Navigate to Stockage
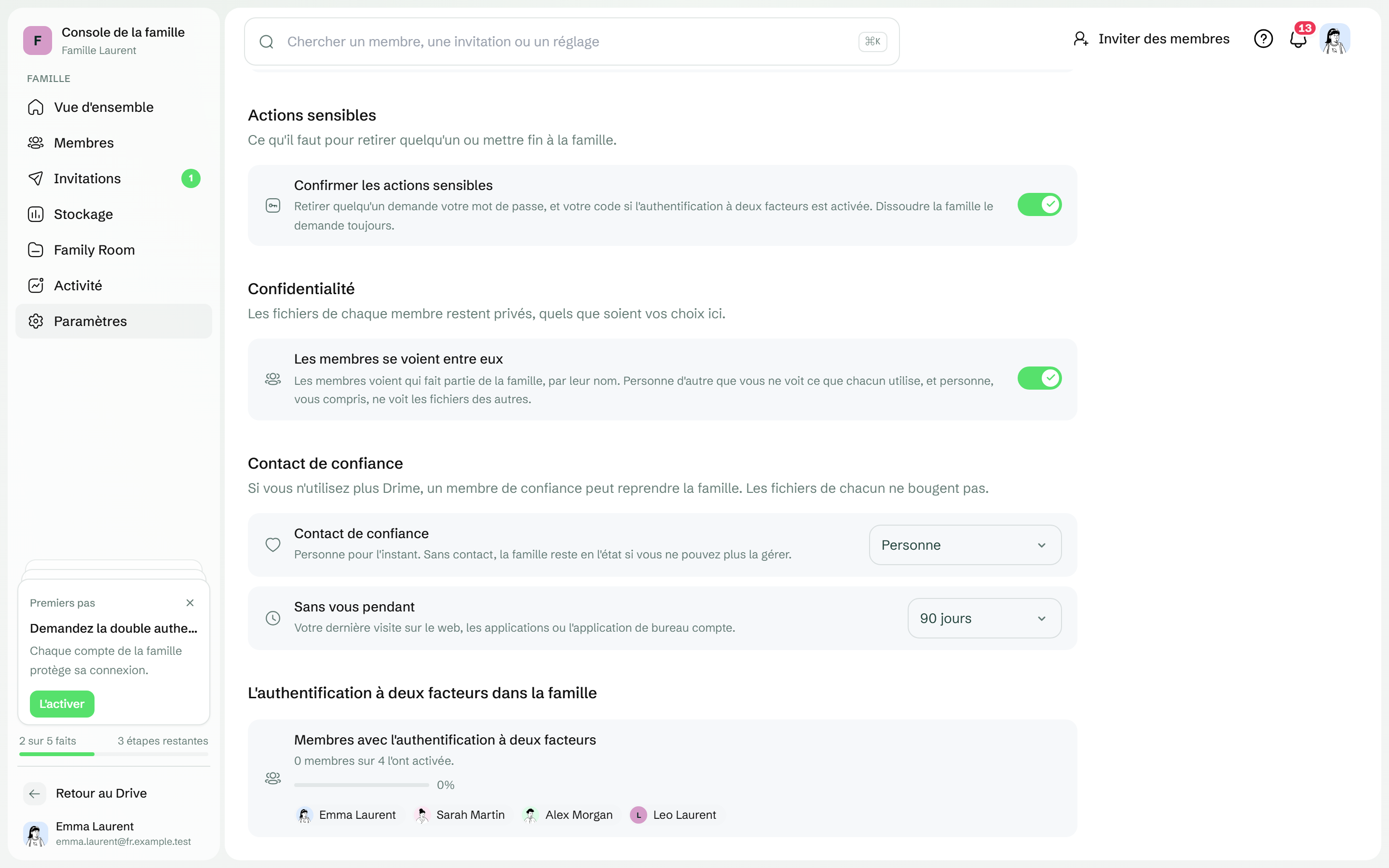The width and height of the screenshot is (1389, 868). (114, 214)
